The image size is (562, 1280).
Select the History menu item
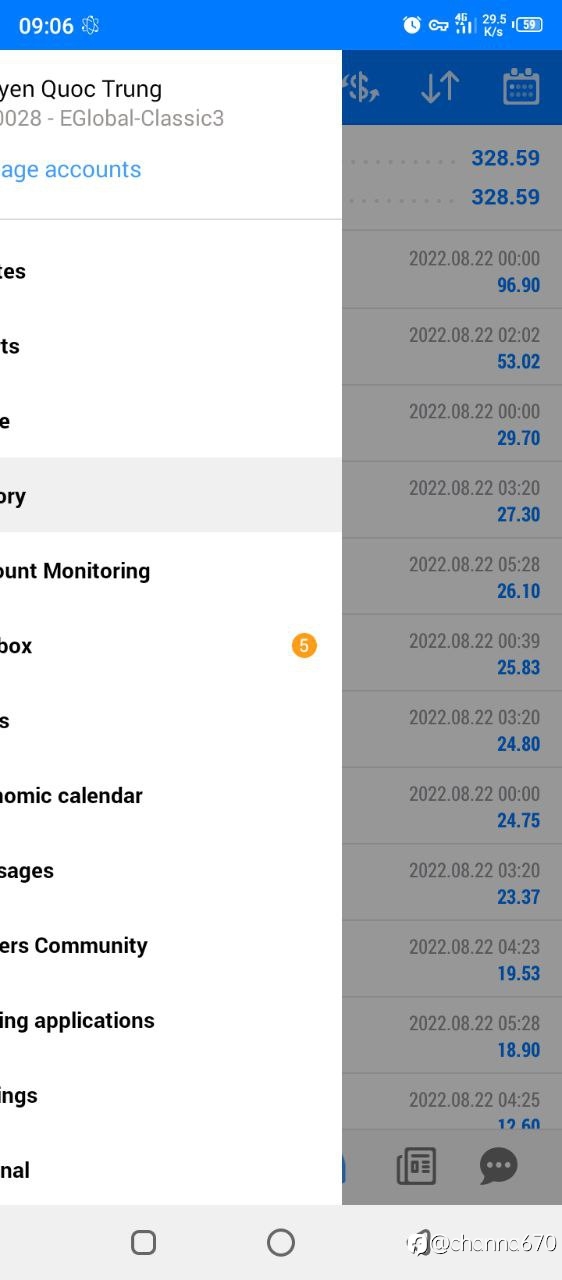(171, 496)
